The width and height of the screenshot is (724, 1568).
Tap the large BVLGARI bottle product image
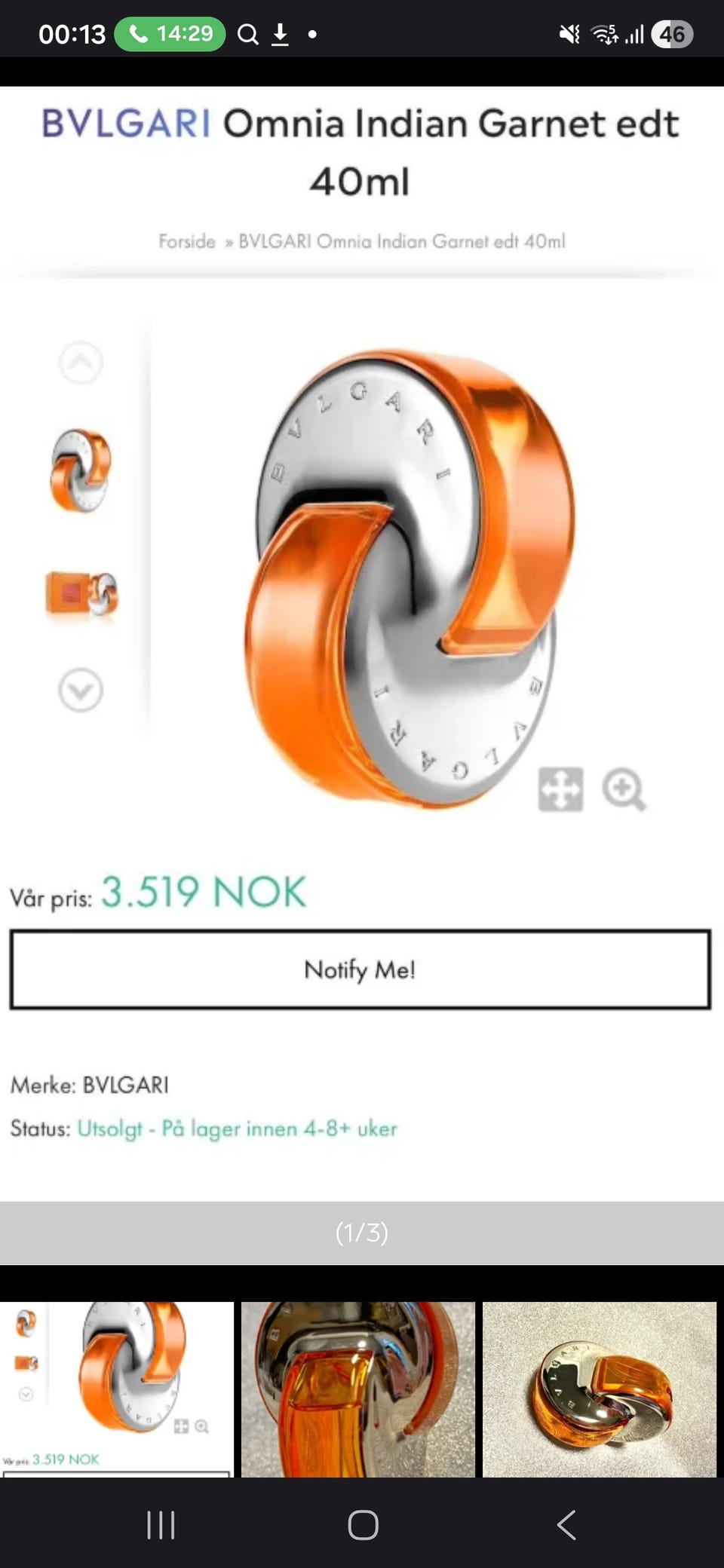407,577
